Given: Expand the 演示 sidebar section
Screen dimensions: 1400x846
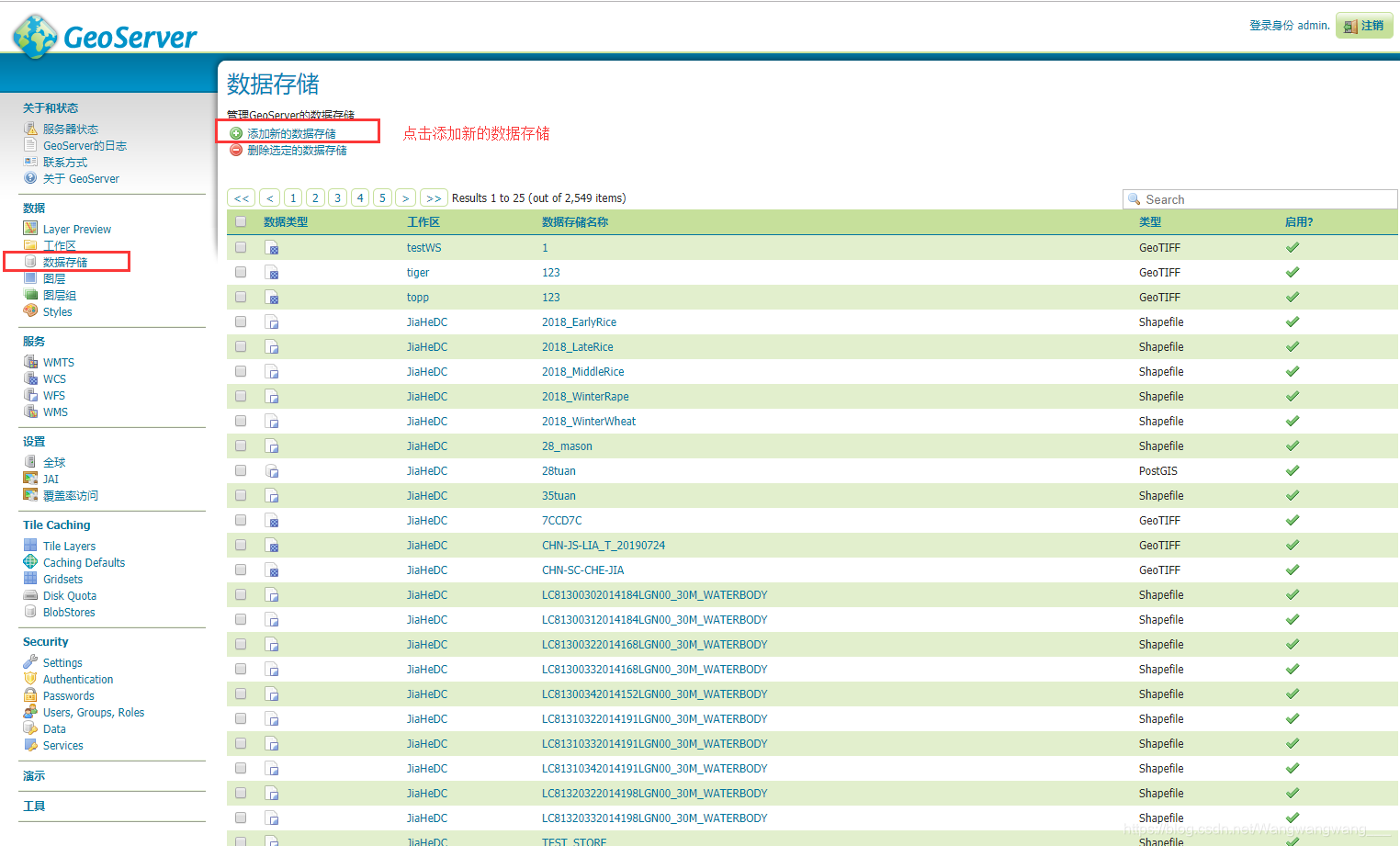Looking at the screenshot, I should point(34,776).
